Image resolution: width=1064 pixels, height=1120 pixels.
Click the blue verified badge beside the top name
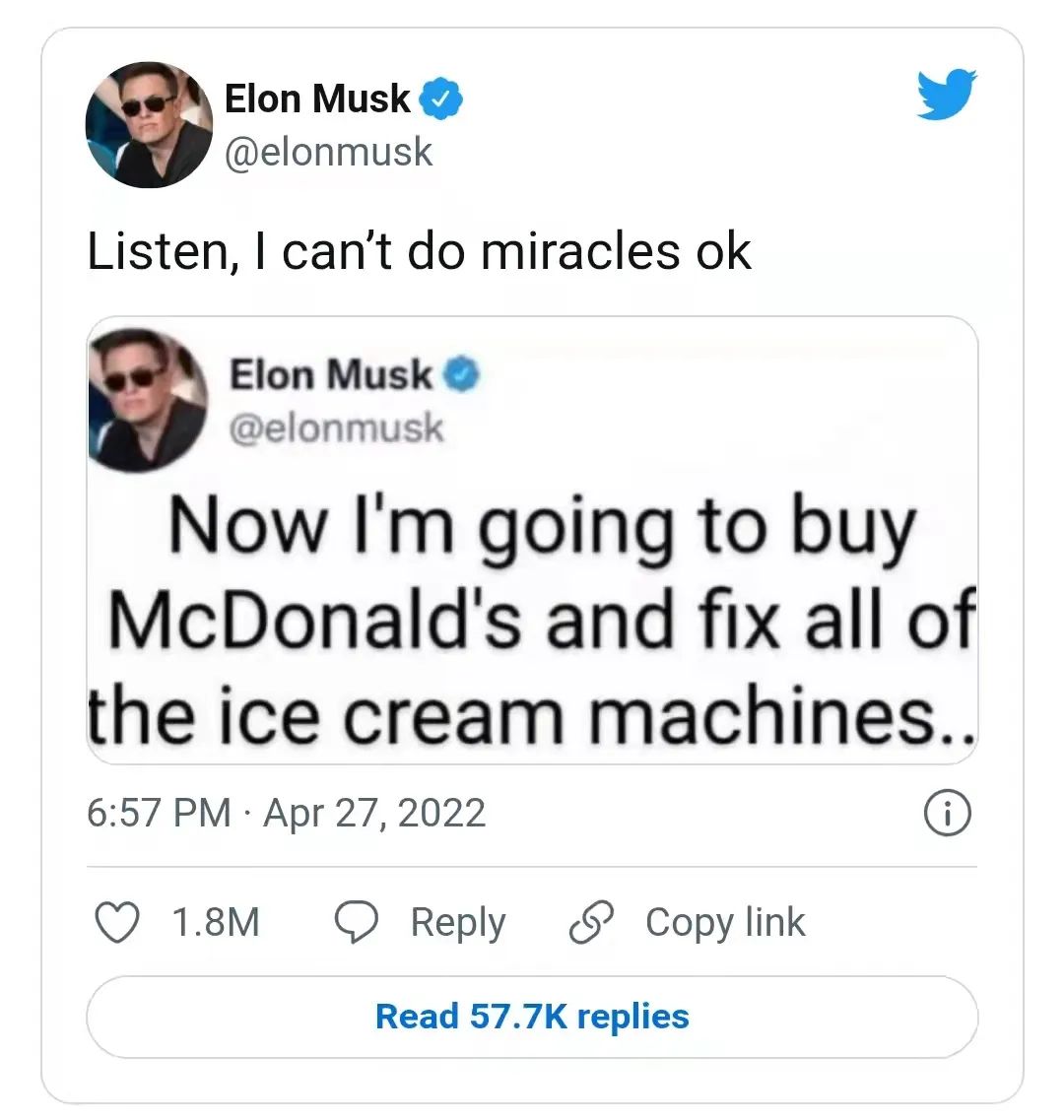(440, 99)
